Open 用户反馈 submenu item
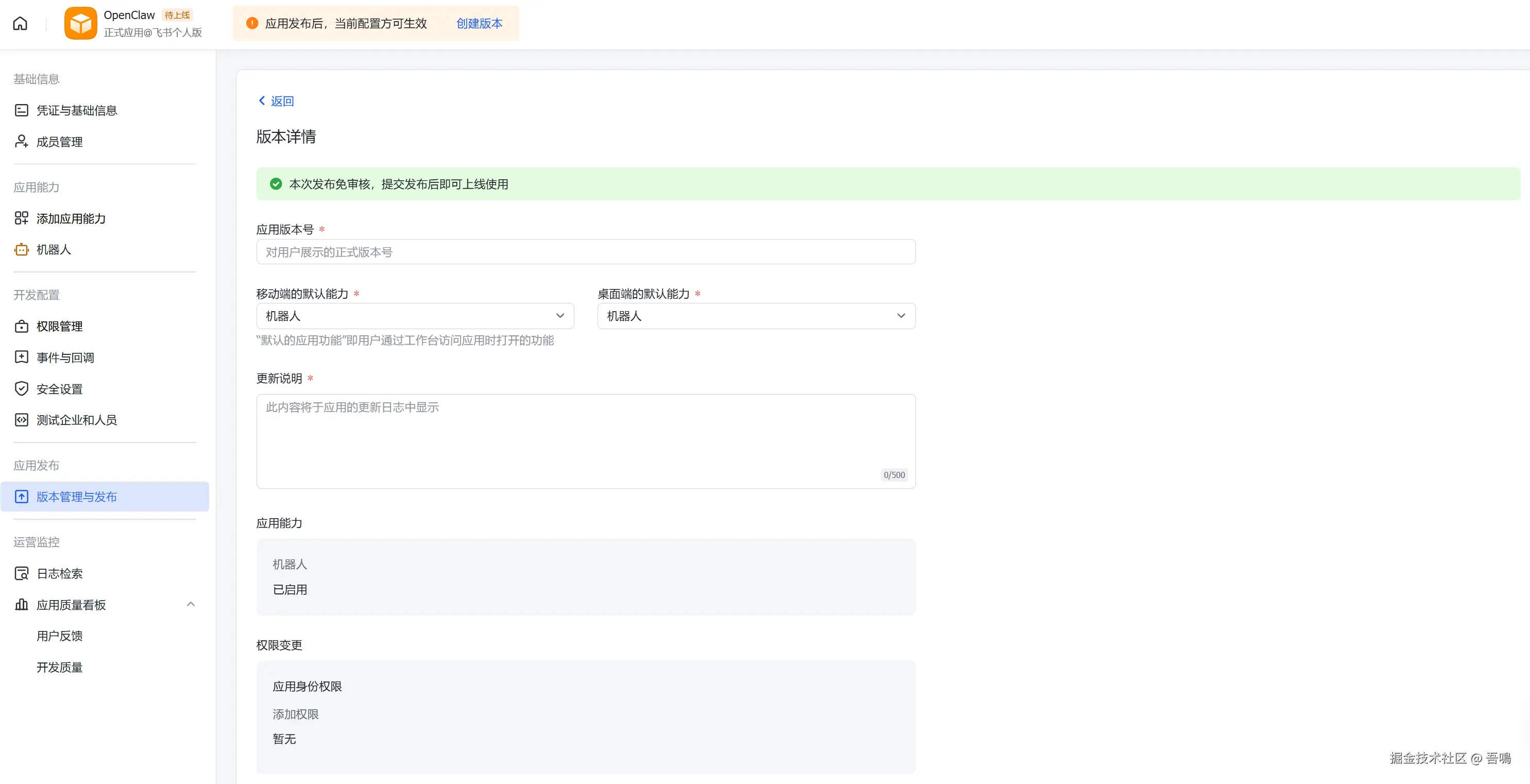Image resolution: width=1530 pixels, height=784 pixels. (59, 636)
